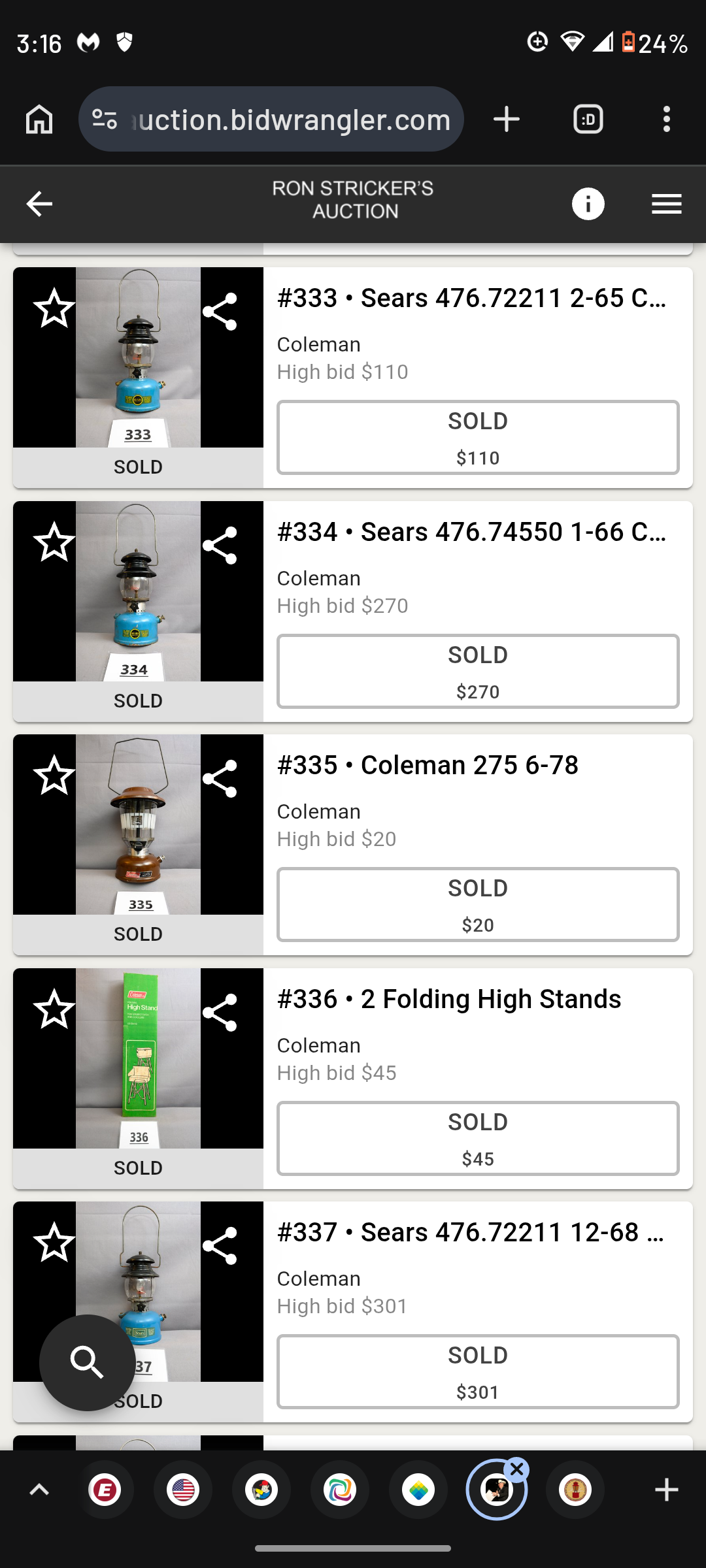Viewport: 706px width, 1568px height.
Task: Toggle favorite star on lot #336
Action: pos(54,1009)
